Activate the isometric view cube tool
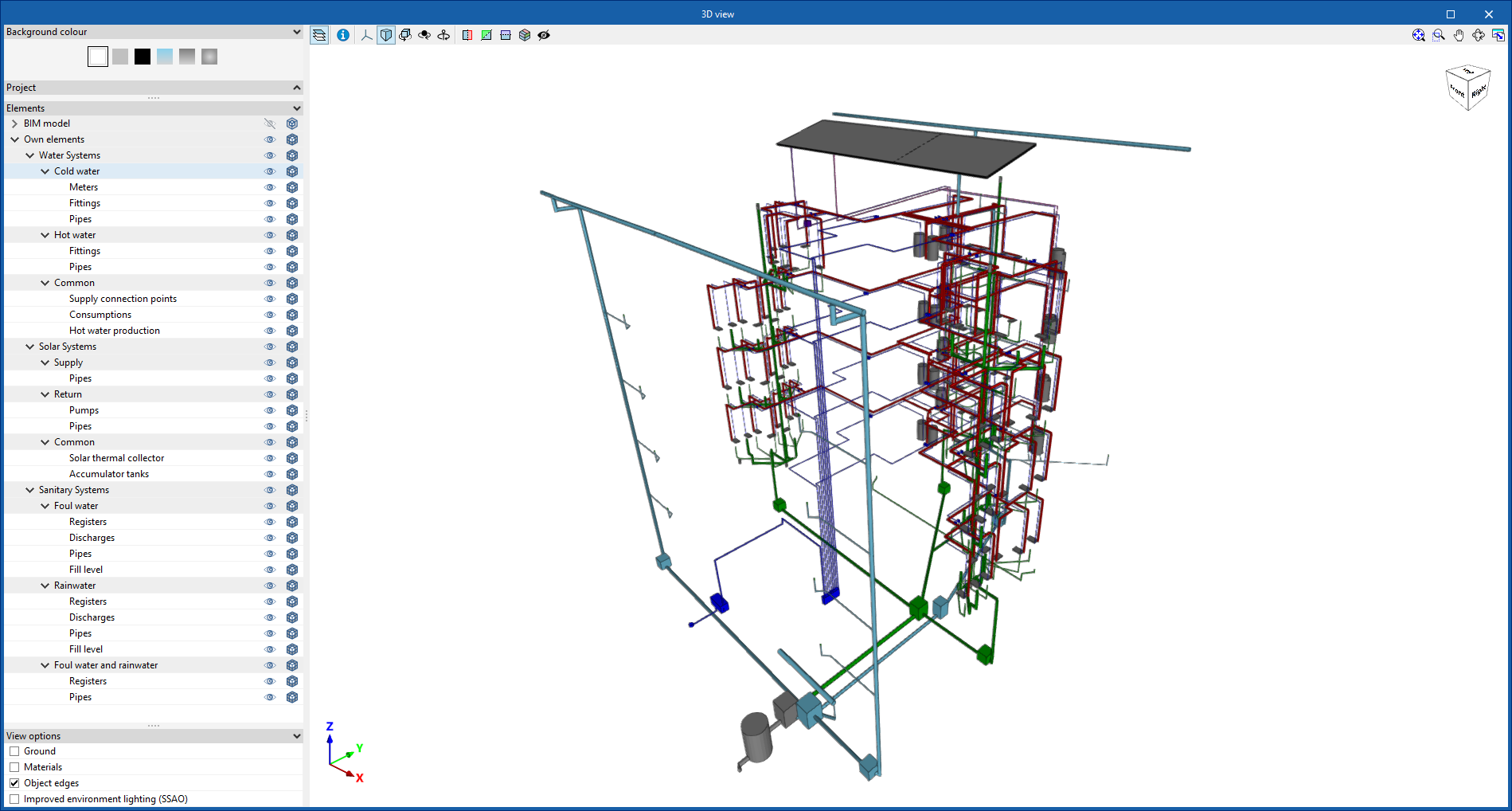 (x=385, y=35)
